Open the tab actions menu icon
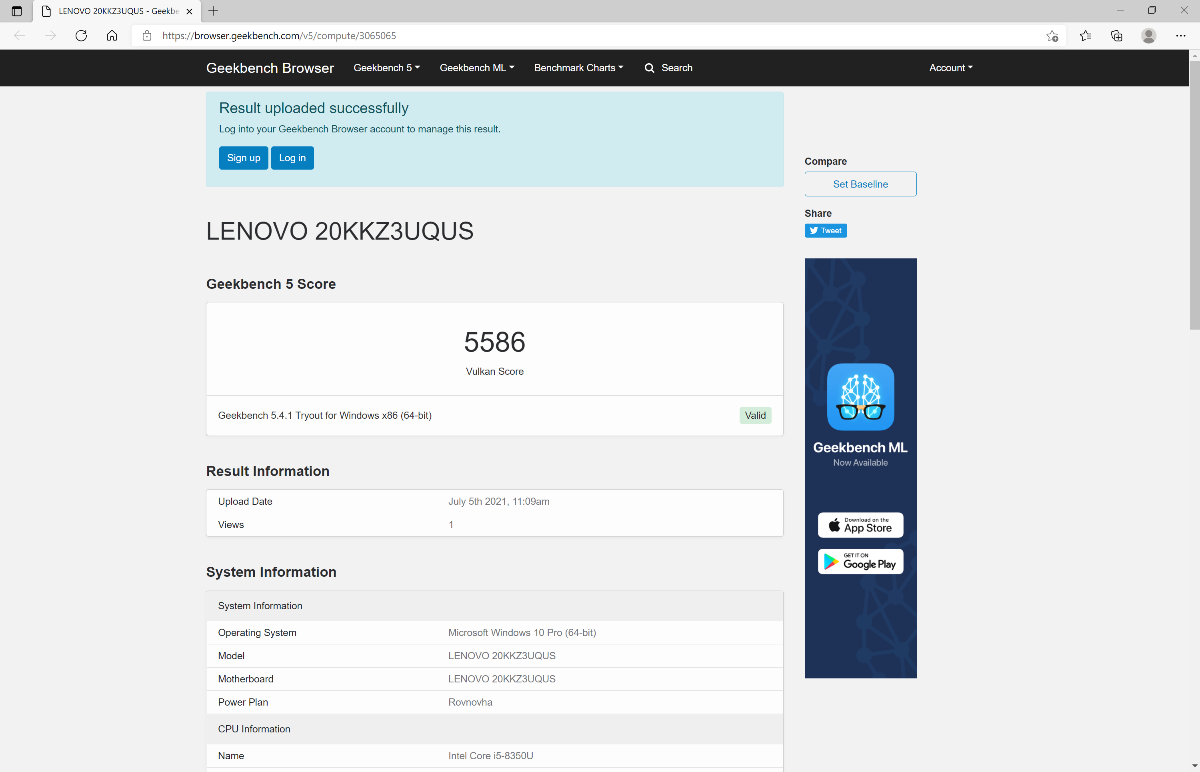Screen dimensions: 1200x772 [x=17, y=11]
